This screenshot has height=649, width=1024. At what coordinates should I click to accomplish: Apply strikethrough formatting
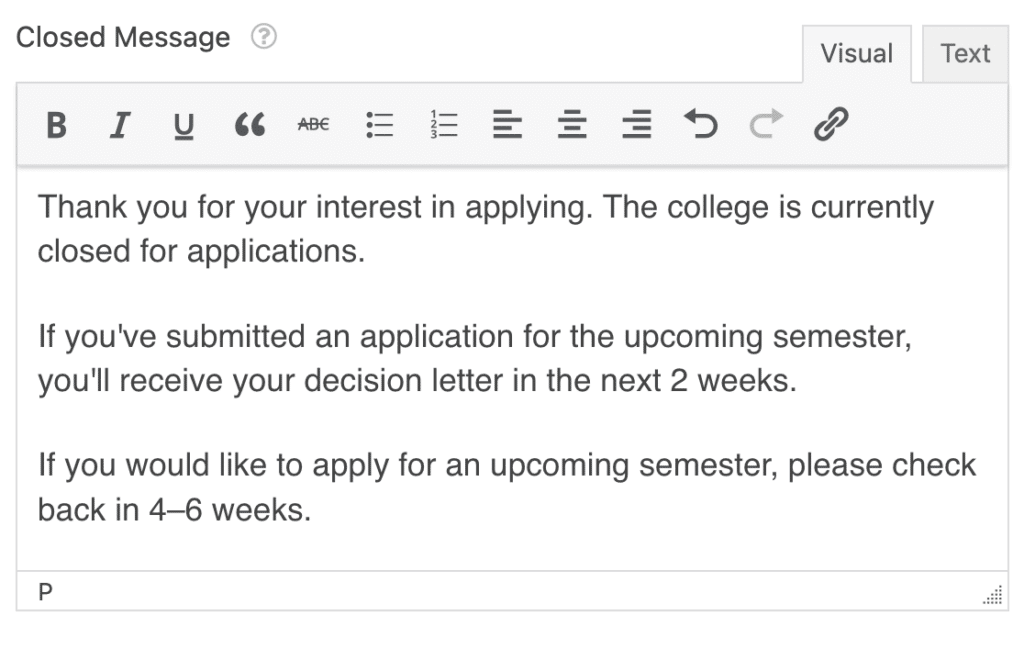tap(313, 124)
